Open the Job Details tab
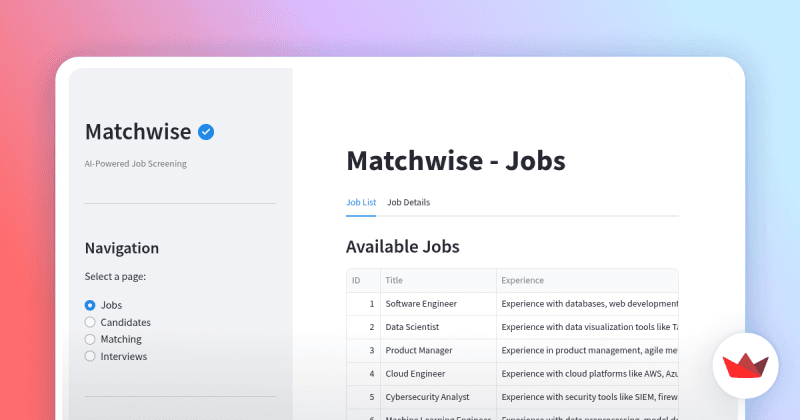 tap(408, 202)
